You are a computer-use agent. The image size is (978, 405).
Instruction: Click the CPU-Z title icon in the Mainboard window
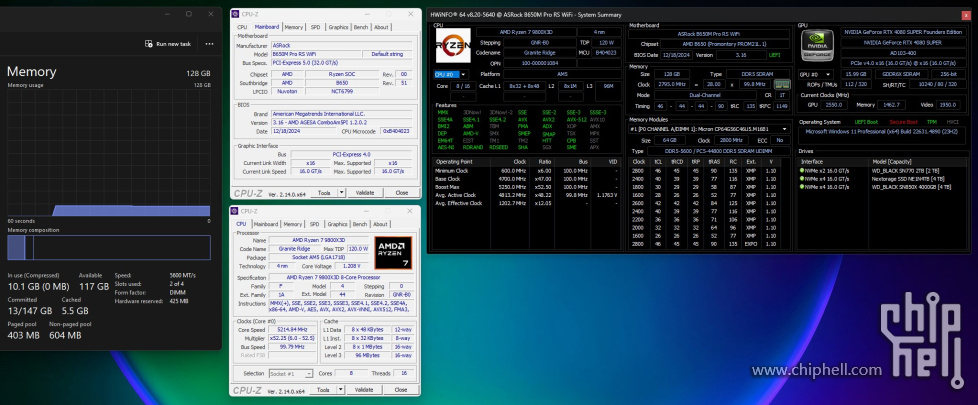click(236, 14)
